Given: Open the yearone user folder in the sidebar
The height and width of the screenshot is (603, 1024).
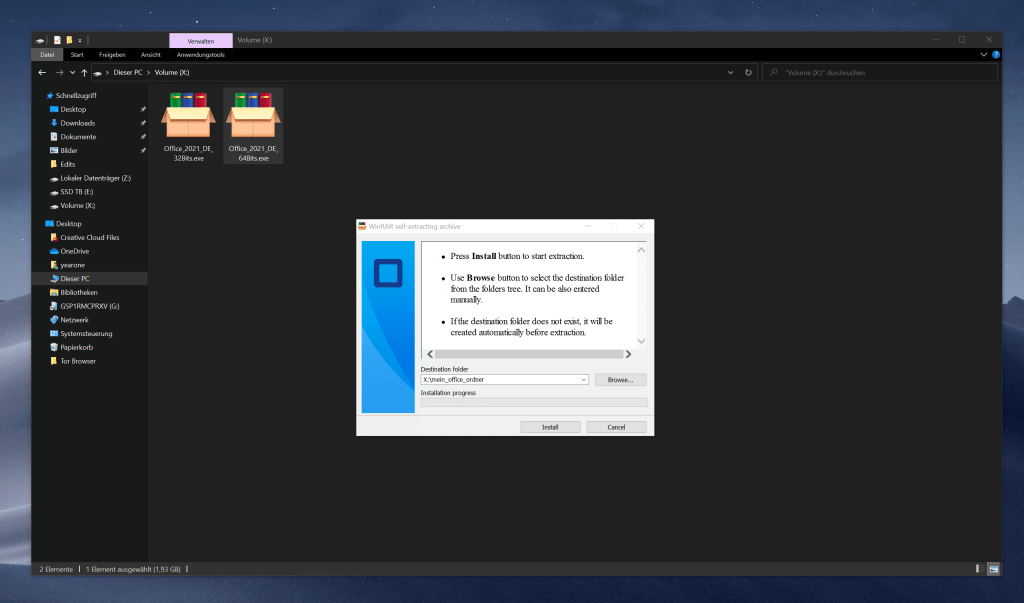Looking at the screenshot, I should click(x=72, y=265).
